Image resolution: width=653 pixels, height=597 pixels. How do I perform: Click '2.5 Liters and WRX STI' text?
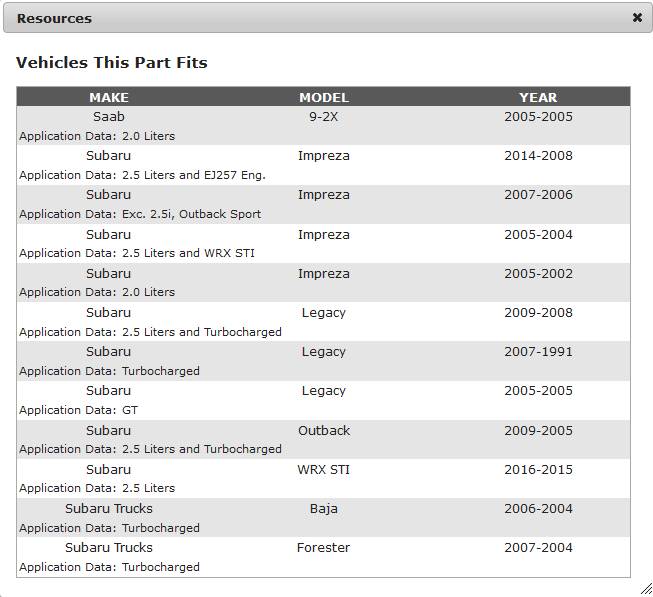188,253
